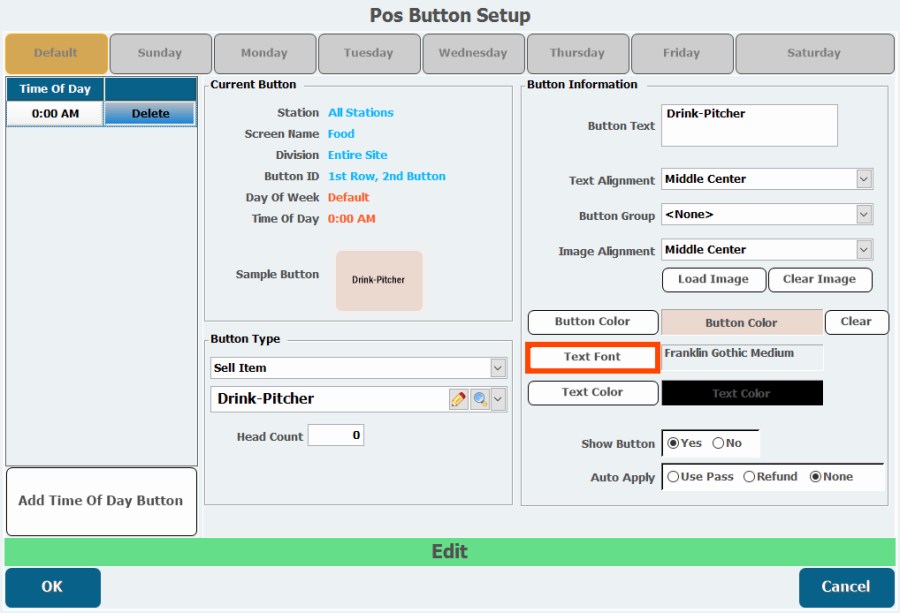900x613 pixels.
Task: Click the black Text Color swatch
Action: [742, 393]
